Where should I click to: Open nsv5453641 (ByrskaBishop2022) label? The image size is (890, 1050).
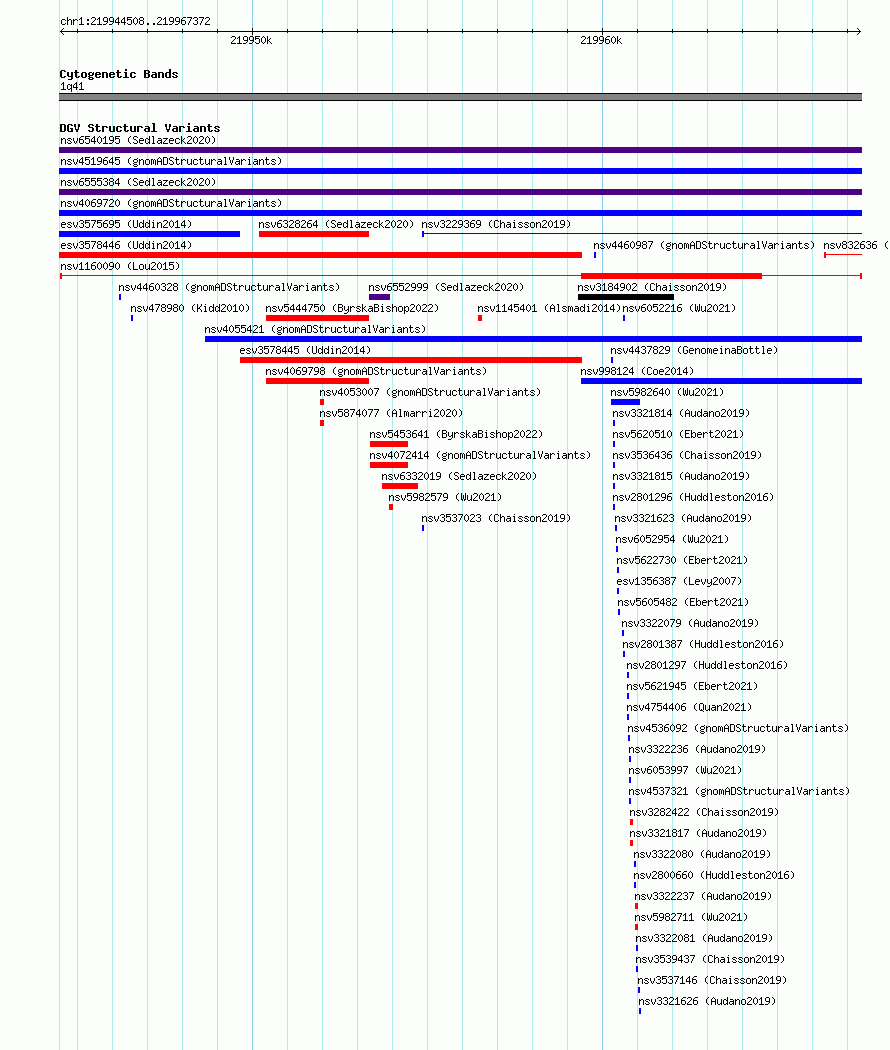click(x=456, y=434)
